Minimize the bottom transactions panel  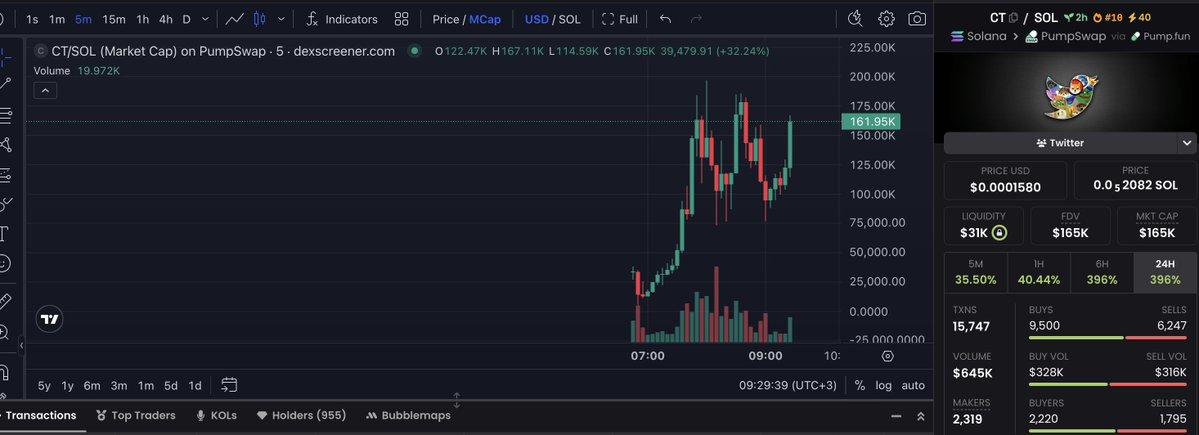point(896,416)
